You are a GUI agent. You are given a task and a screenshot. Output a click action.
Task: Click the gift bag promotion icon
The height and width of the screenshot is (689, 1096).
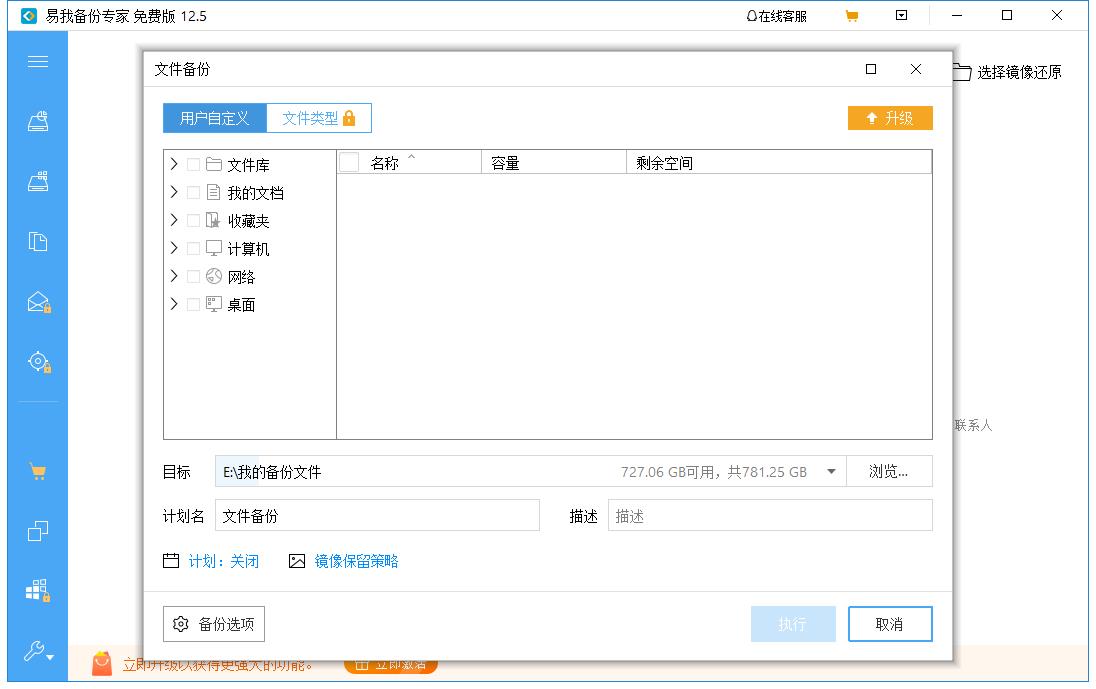coord(102,663)
